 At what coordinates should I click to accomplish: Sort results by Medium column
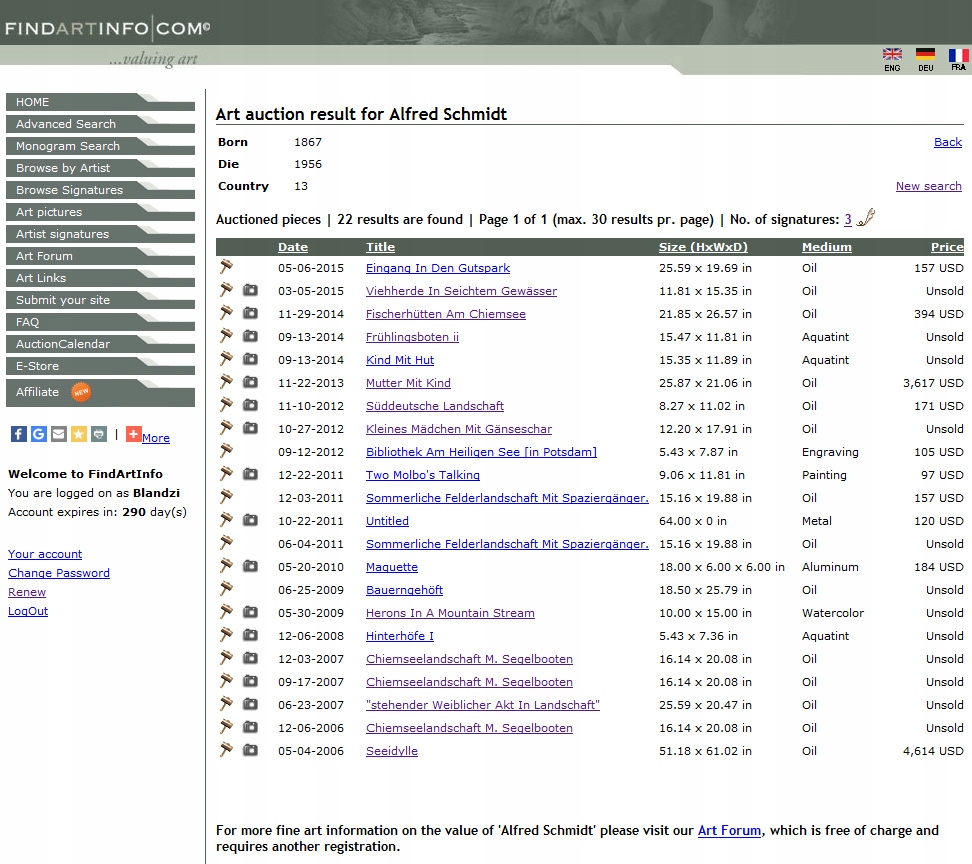[x=826, y=247]
